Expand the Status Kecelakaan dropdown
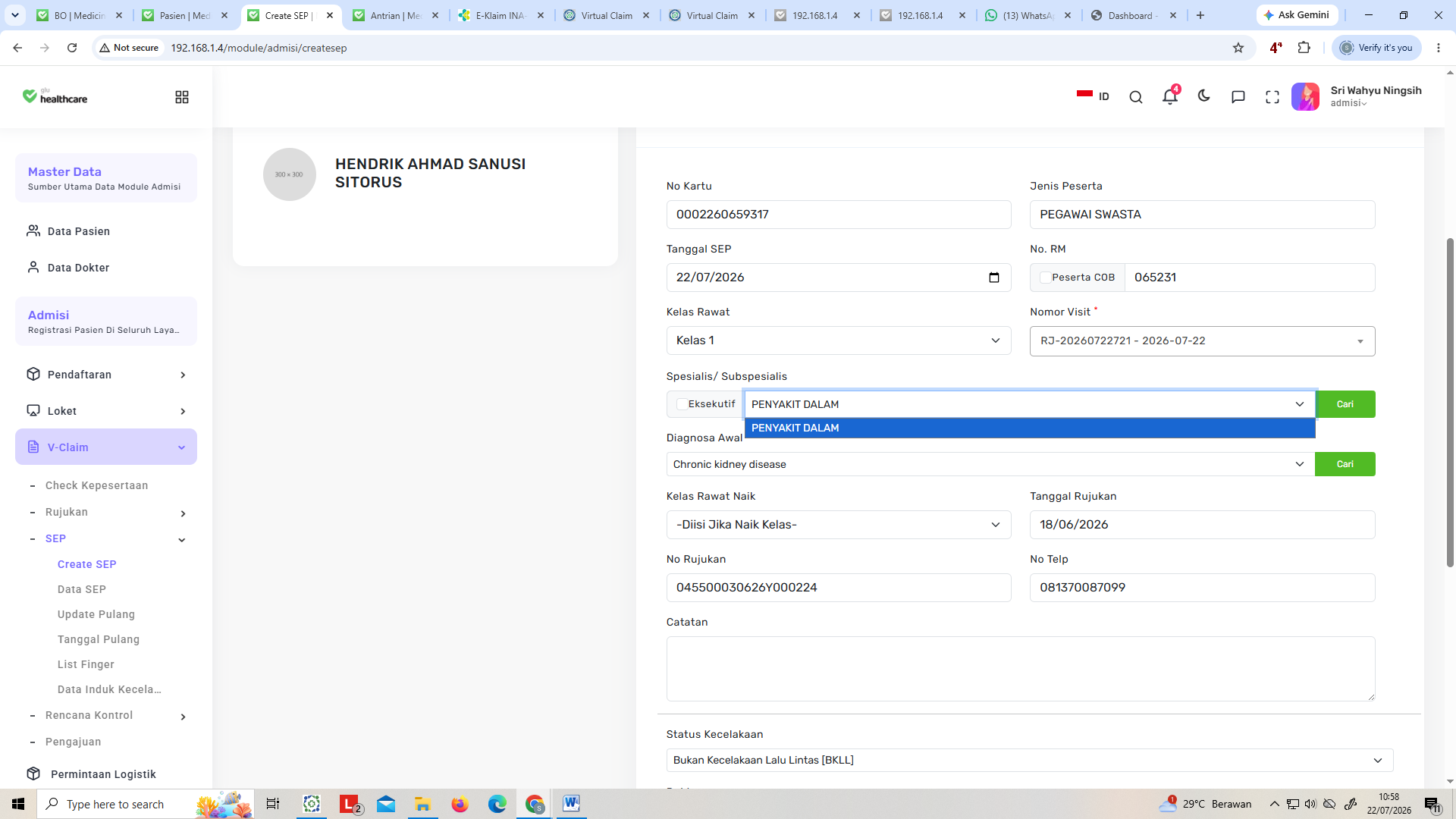Screen dimensions: 1456x819 tap(1029, 761)
